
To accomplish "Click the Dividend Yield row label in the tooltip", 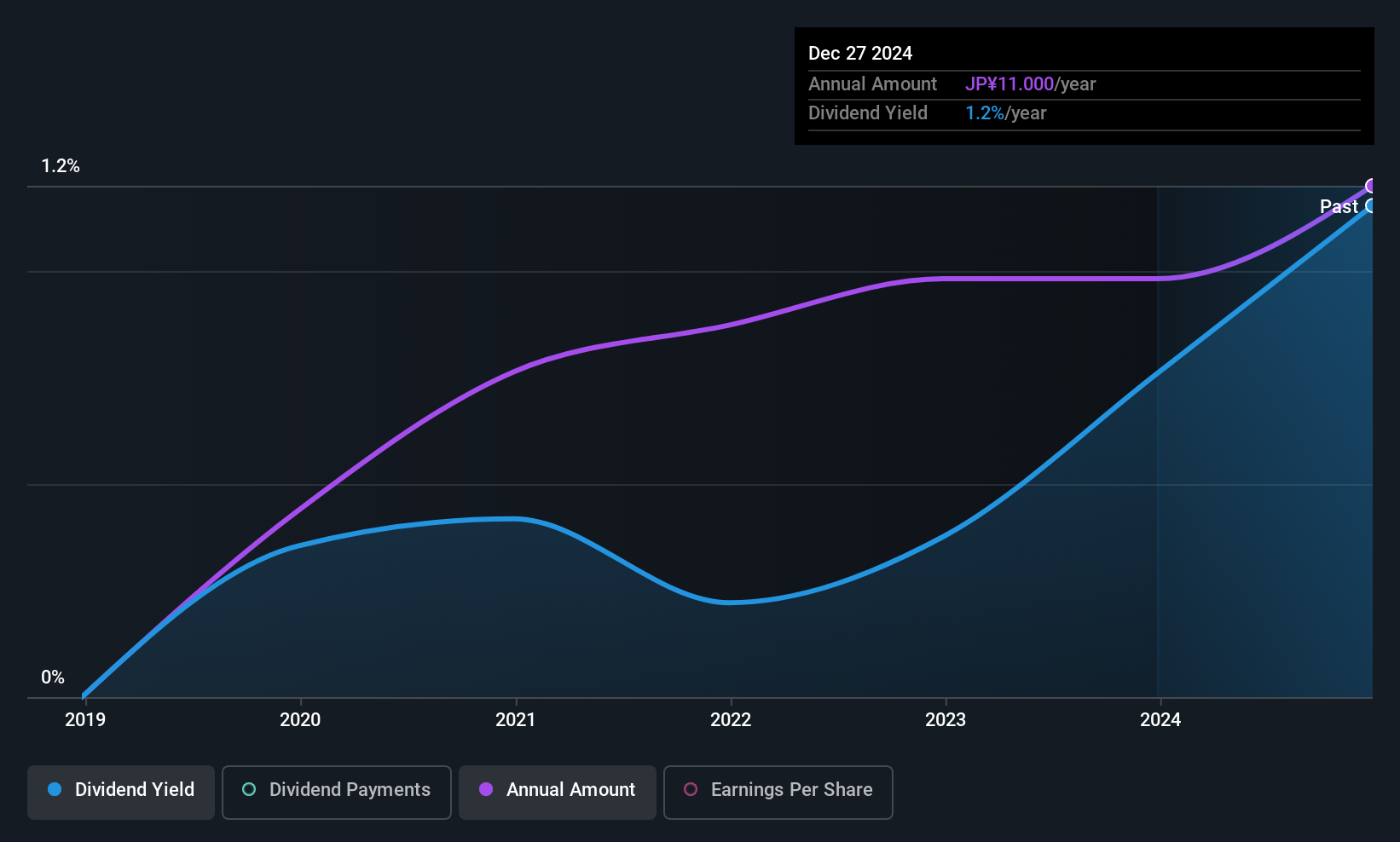I will [x=867, y=113].
